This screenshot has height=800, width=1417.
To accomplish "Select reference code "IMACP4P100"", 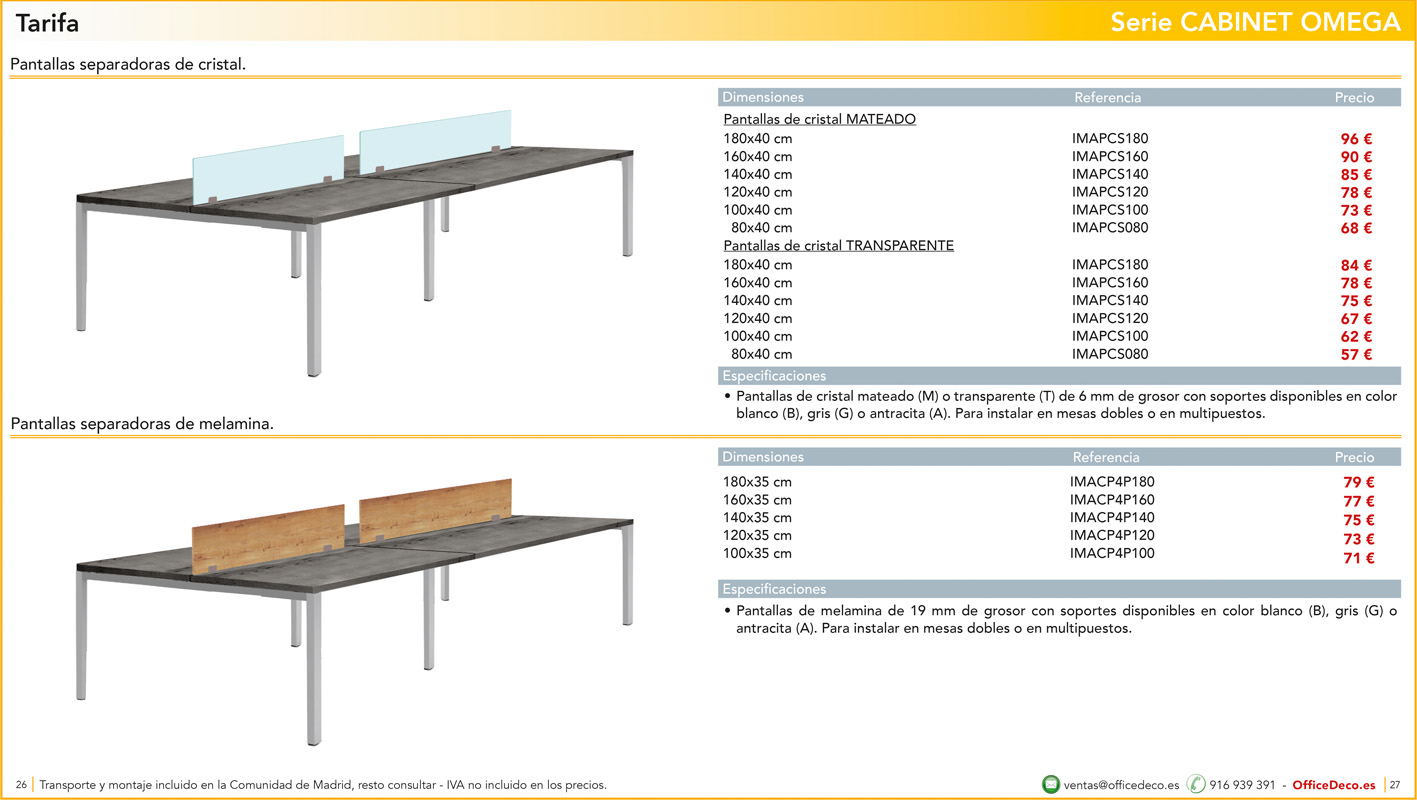I will pos(1112,554).
